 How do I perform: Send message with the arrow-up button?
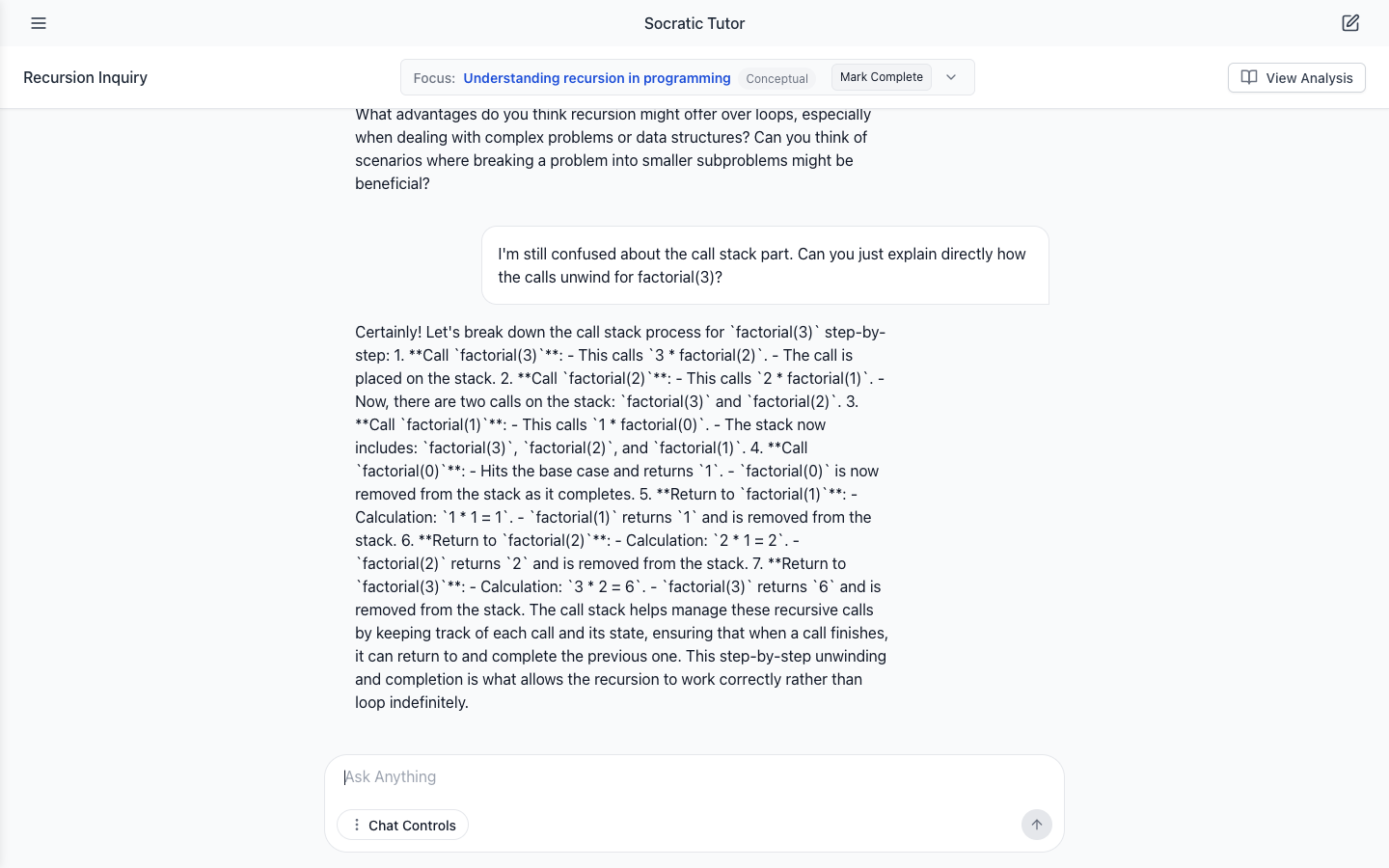[1037, 825]
